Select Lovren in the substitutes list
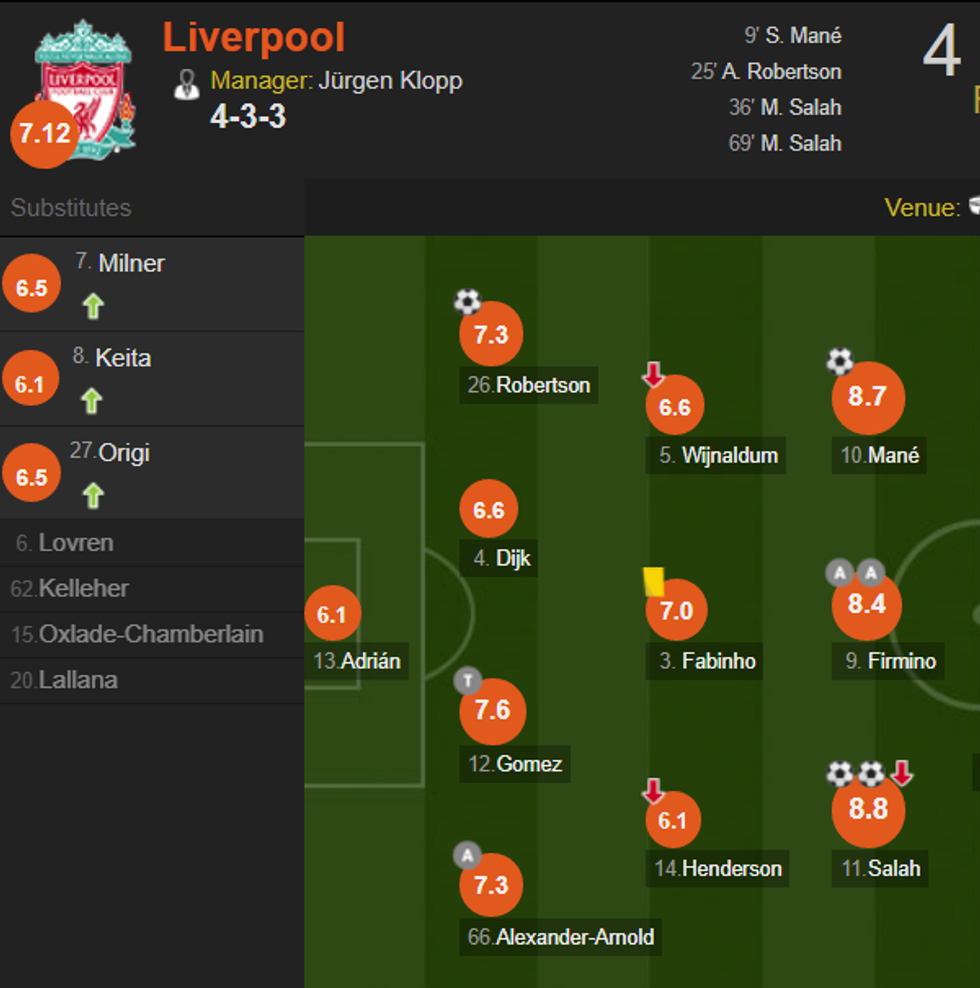The height and width of the screenshot is (988, 980). coord(75,543)
